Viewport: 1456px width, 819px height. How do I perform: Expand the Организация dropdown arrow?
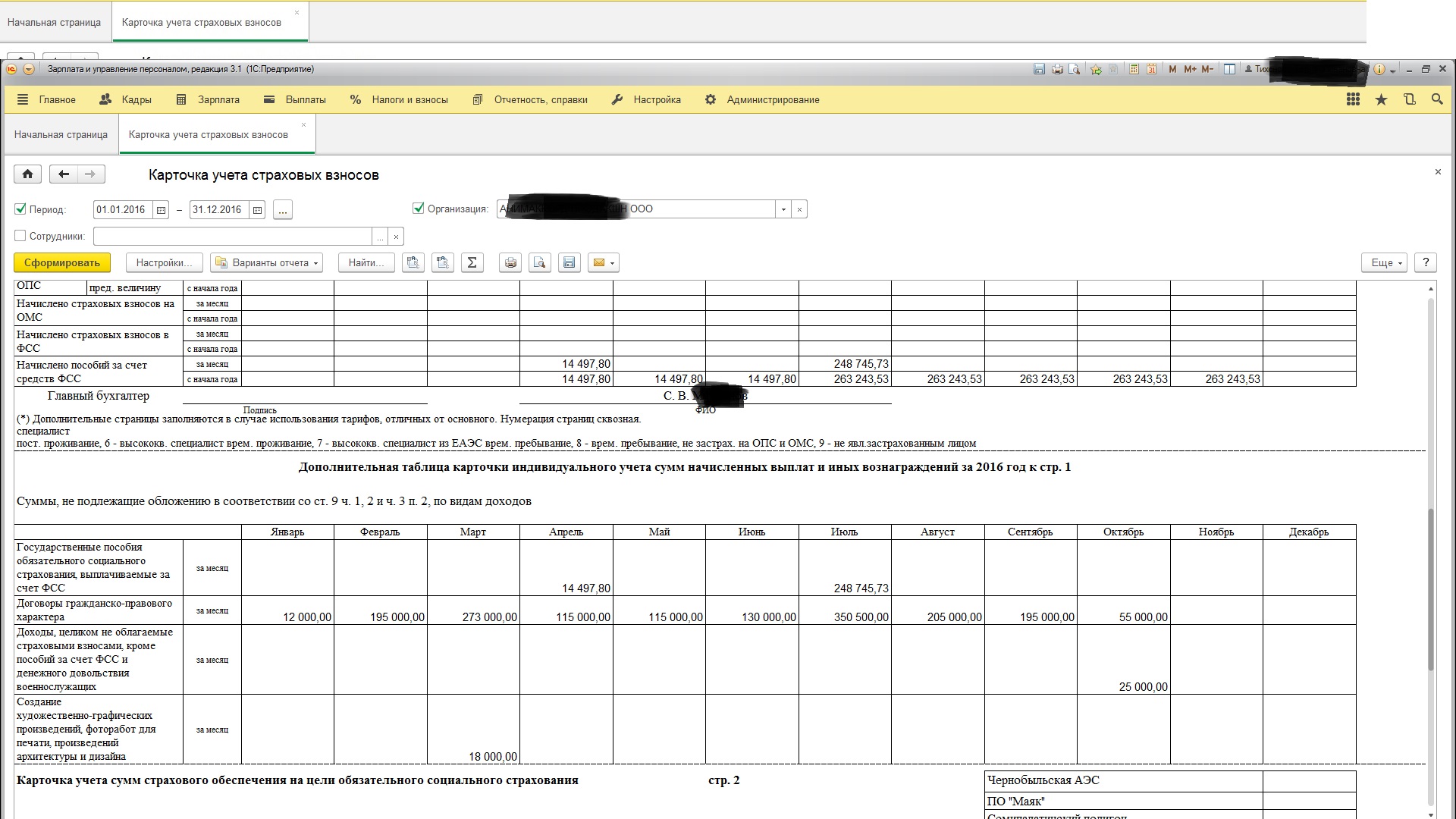point(783,209)
